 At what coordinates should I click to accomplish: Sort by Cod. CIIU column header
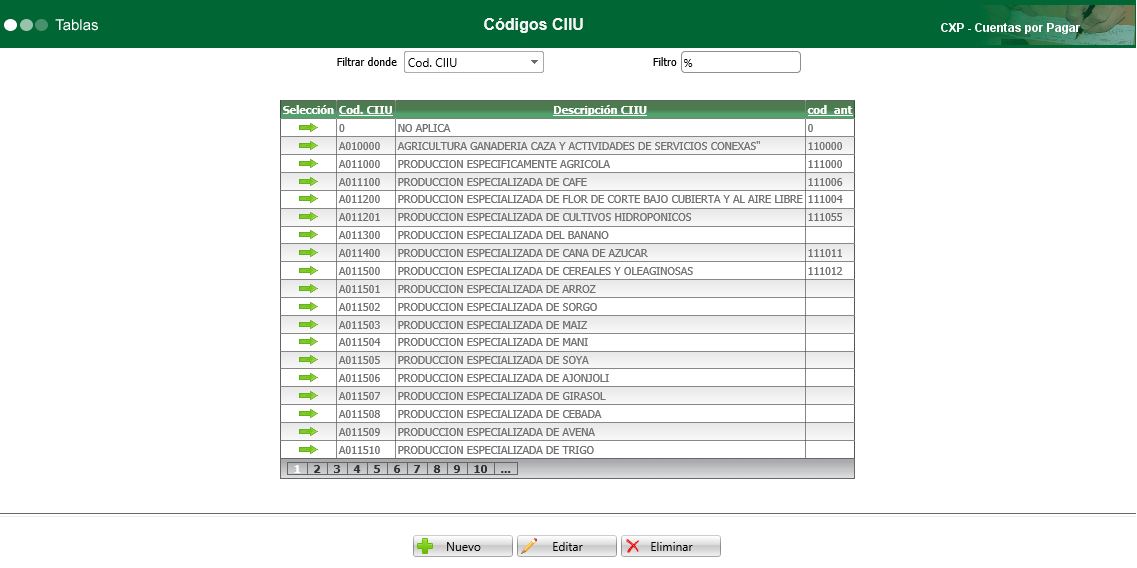365,110
